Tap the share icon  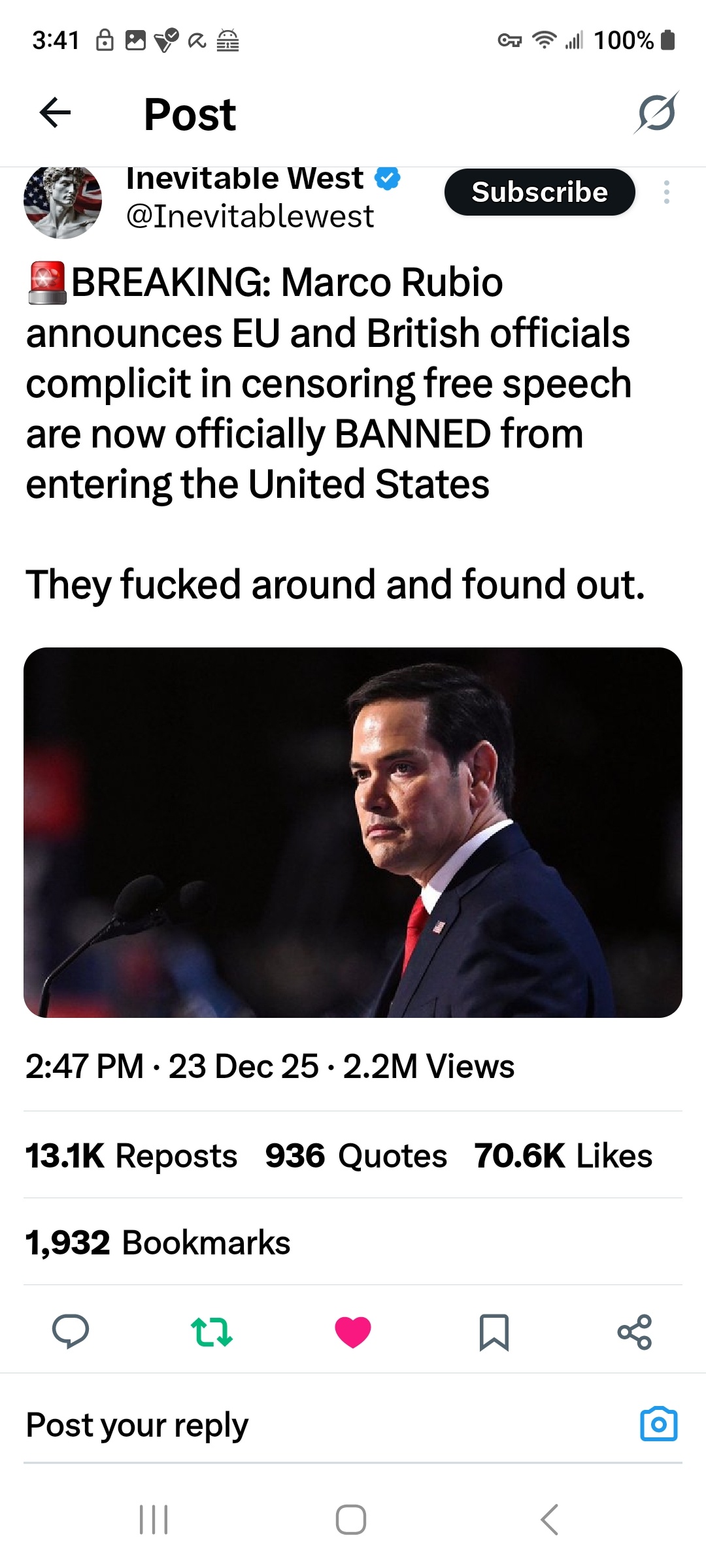(x=635, y=1331)
